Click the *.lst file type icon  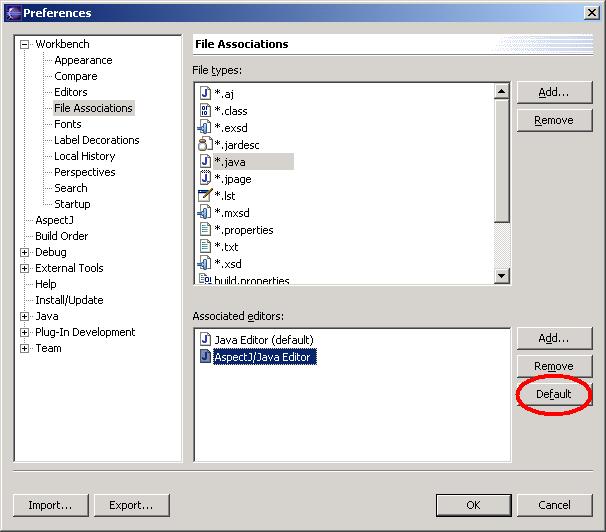point(205,195)
